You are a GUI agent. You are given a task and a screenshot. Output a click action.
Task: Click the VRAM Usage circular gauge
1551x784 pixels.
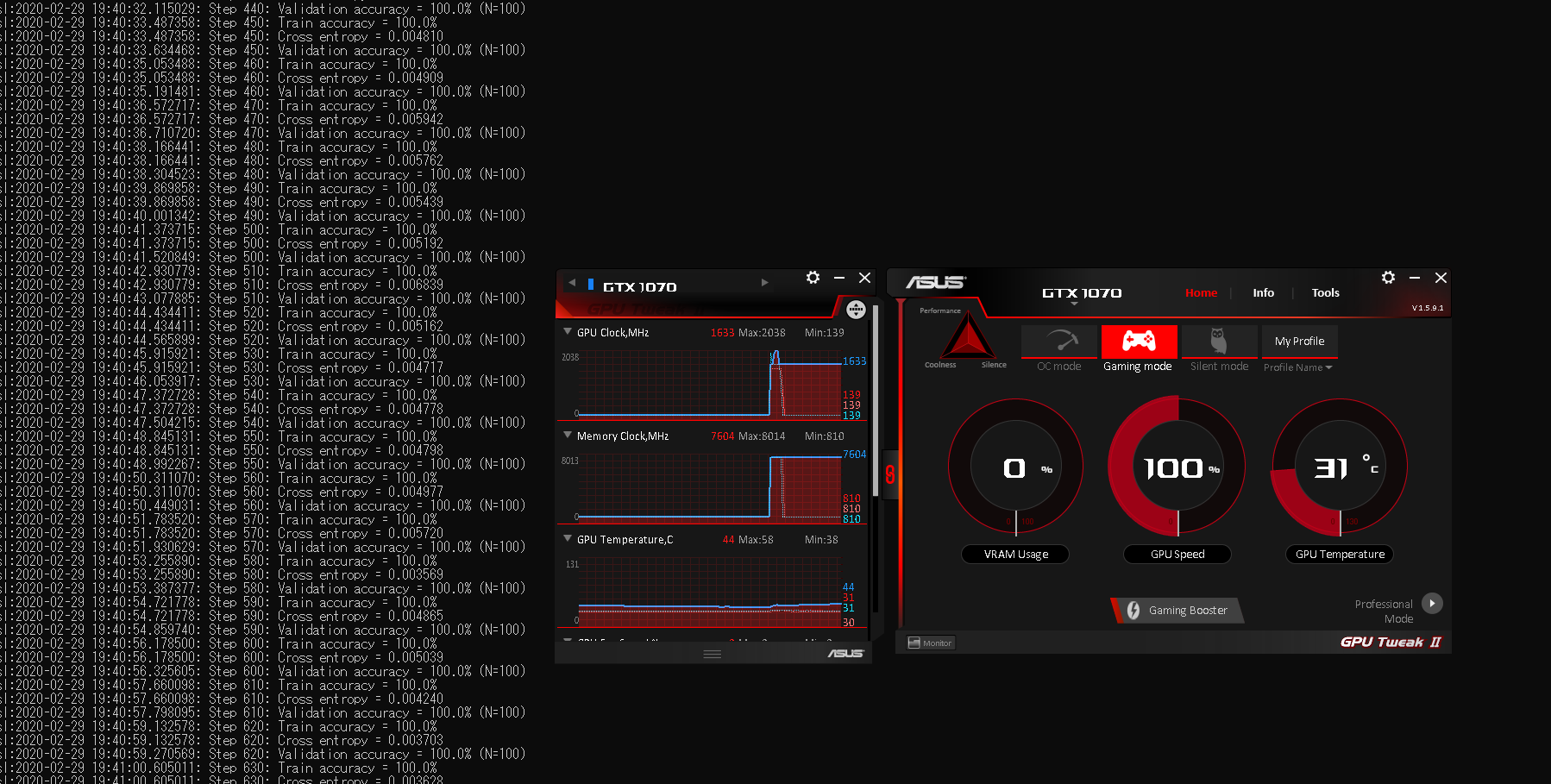tap(1016, 467)
